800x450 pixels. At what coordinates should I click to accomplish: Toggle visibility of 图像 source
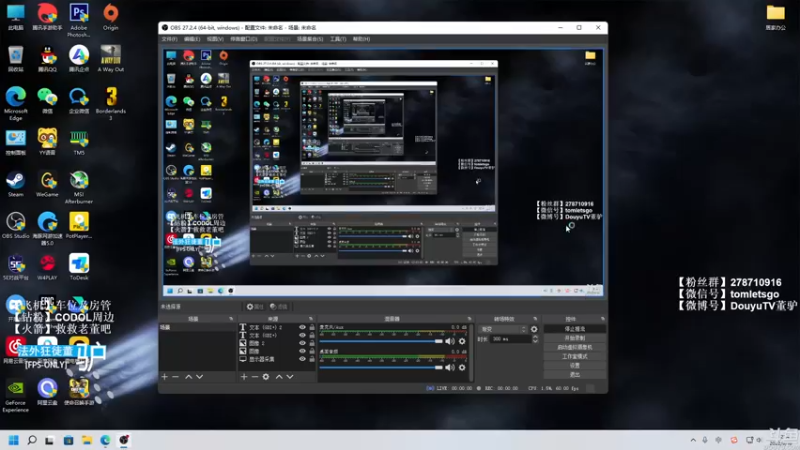pyautogui.click(x=302, y=351)
